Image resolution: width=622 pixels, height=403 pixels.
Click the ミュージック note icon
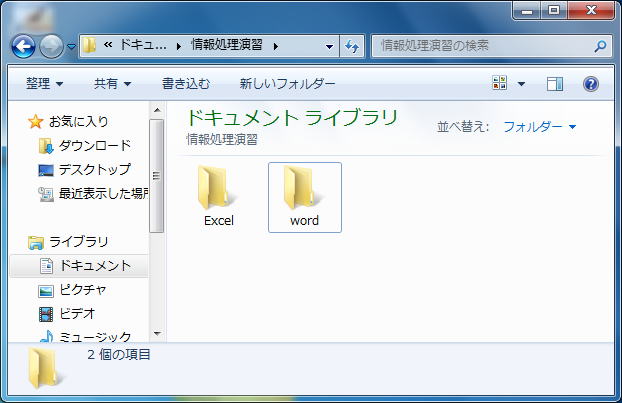(x=46, y=336)
